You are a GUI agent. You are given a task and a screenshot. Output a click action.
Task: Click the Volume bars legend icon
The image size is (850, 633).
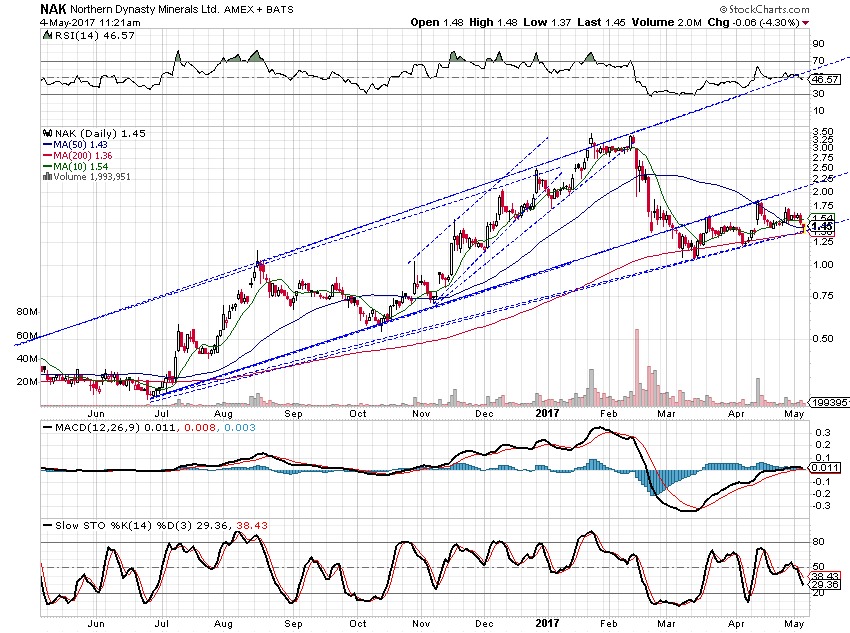(45, 176)
